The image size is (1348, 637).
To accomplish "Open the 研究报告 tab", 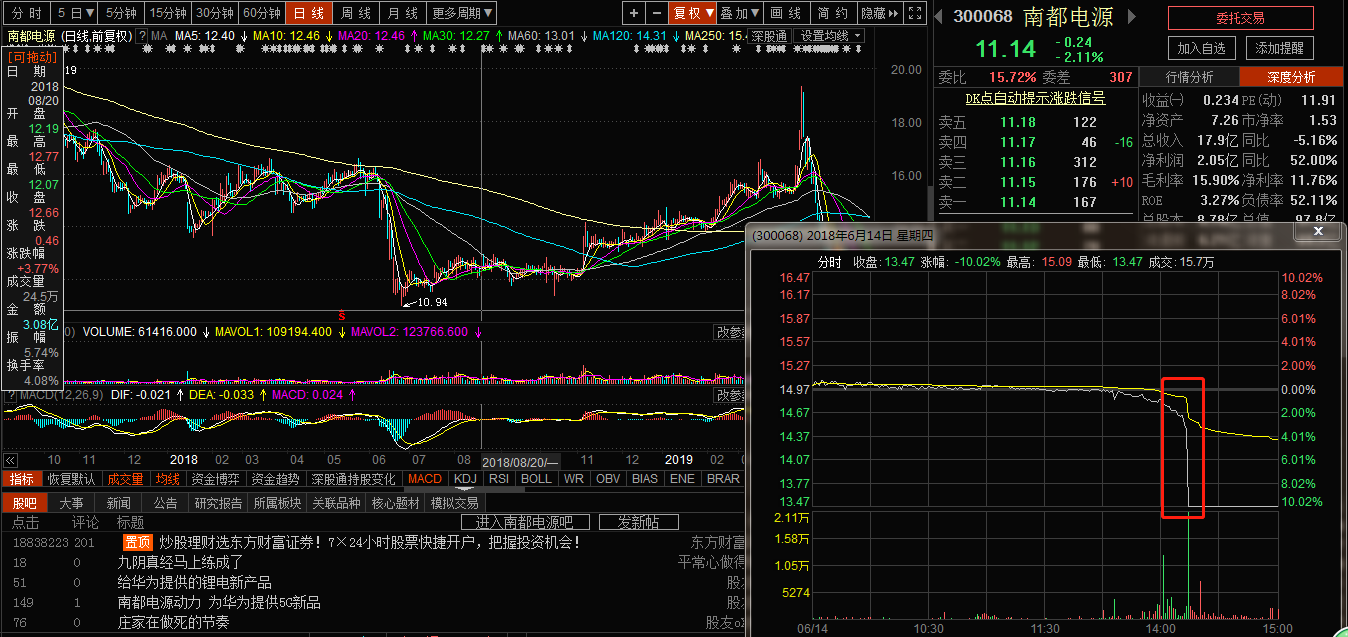I will [219, 502].
